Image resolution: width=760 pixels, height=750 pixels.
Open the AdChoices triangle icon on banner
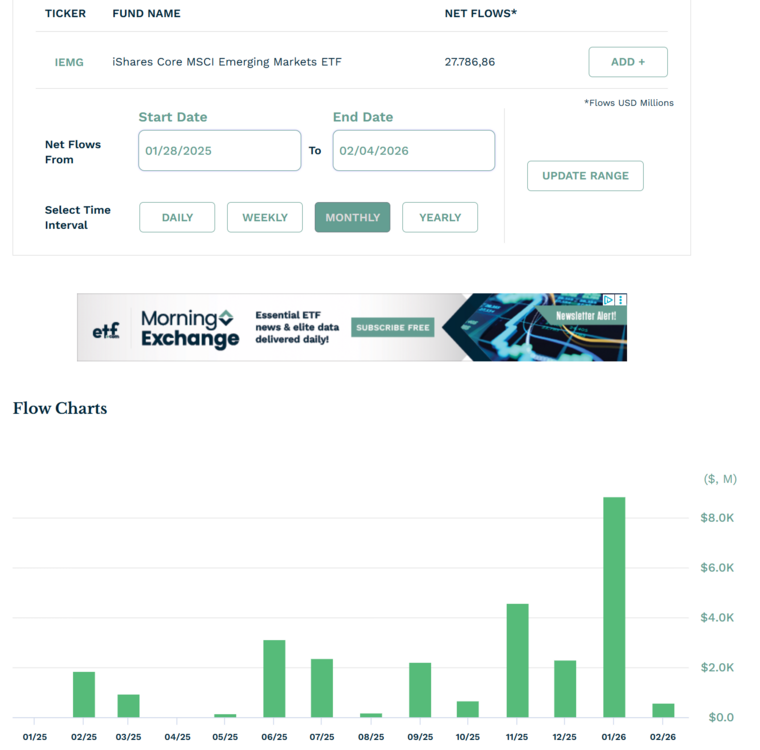pos(608,300)
